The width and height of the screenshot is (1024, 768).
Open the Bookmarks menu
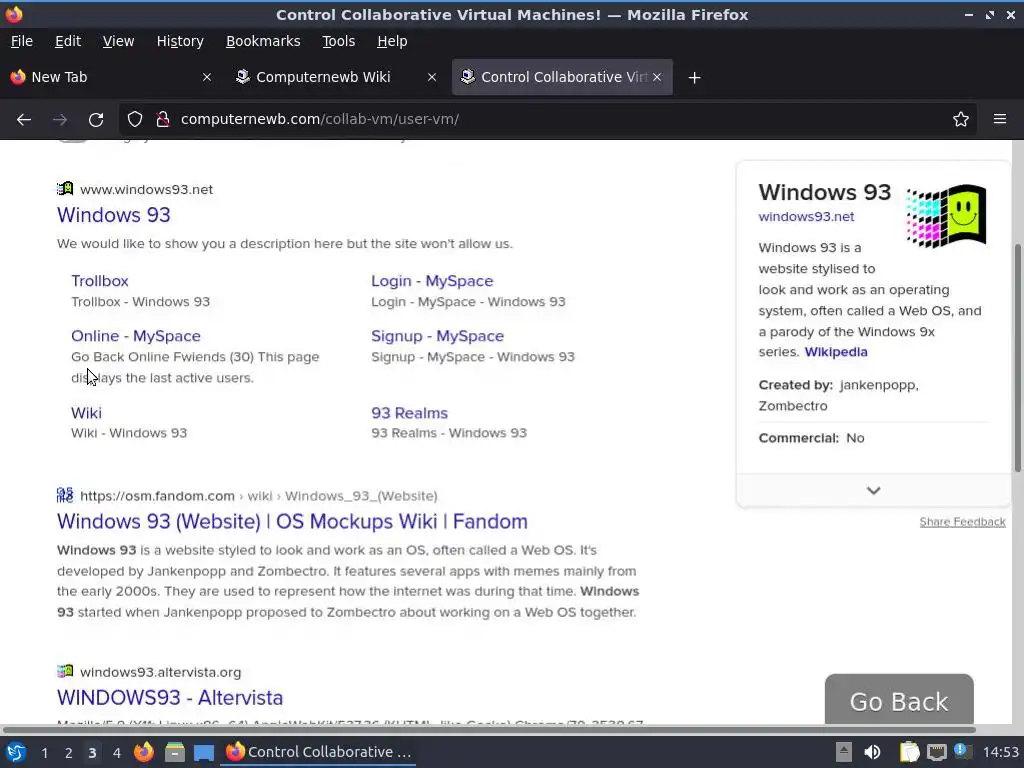(263, 41)
